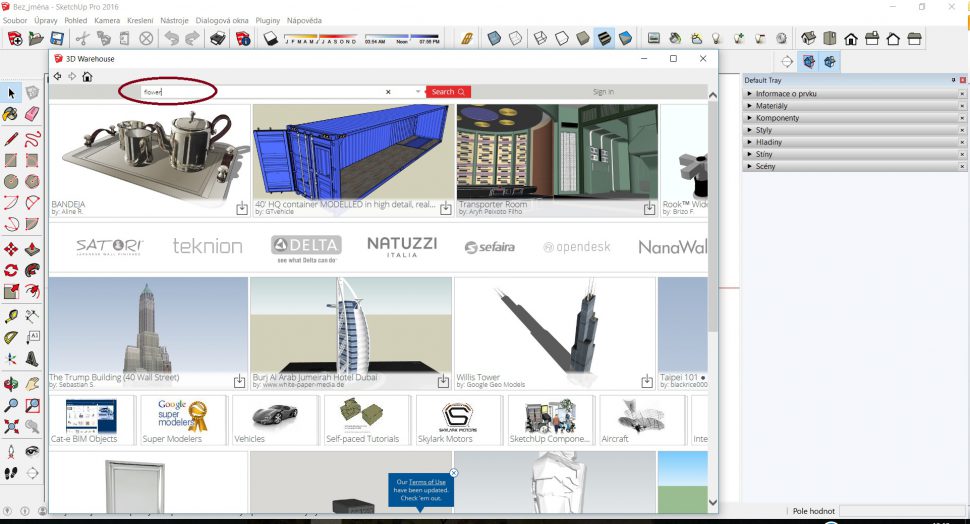Select the Tape Measure tool
The height and width of the screenshot is (524, 970).
tap(11, 316)
